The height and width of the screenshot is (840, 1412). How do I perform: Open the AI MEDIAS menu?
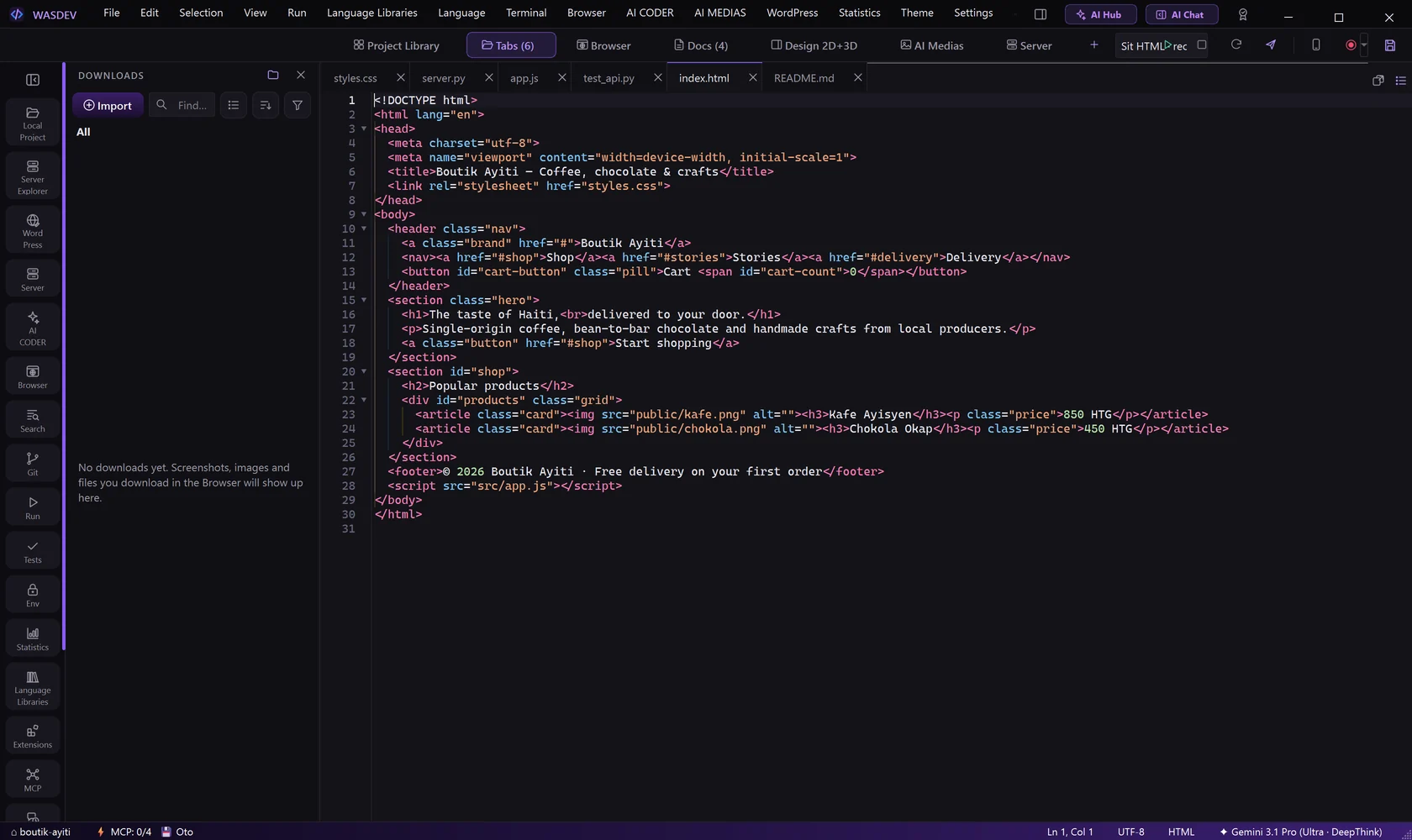(x=719, y=13)
